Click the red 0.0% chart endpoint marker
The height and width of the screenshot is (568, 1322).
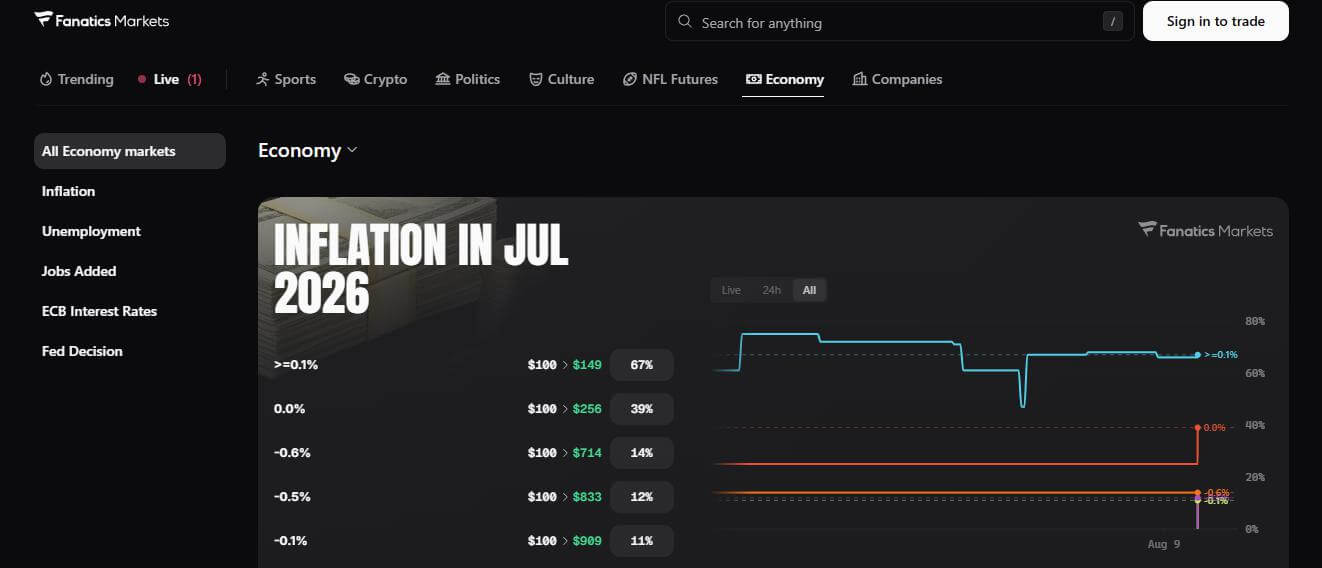coord(1197,427)
